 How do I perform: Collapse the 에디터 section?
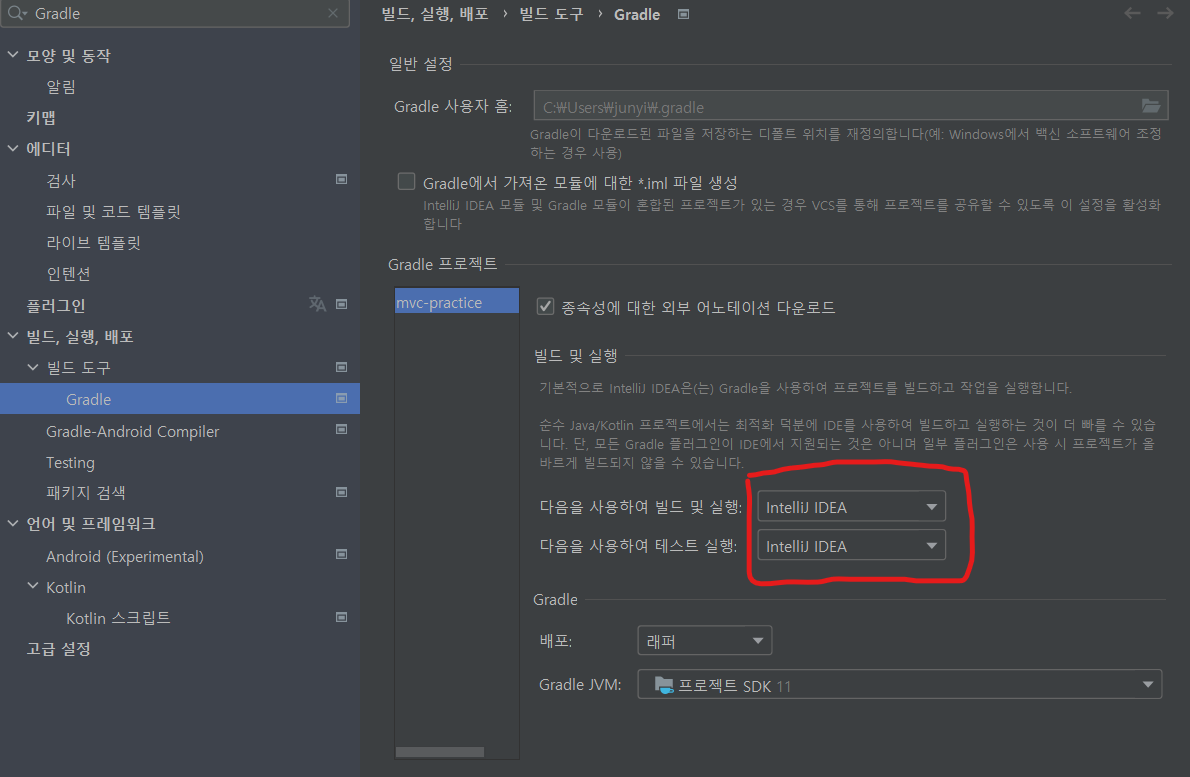(13, 149)
